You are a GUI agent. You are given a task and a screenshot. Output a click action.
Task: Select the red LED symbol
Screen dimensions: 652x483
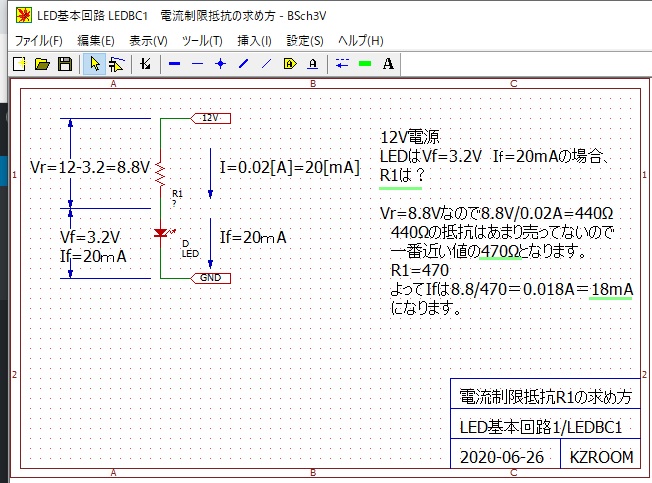(x=161, y=234)
